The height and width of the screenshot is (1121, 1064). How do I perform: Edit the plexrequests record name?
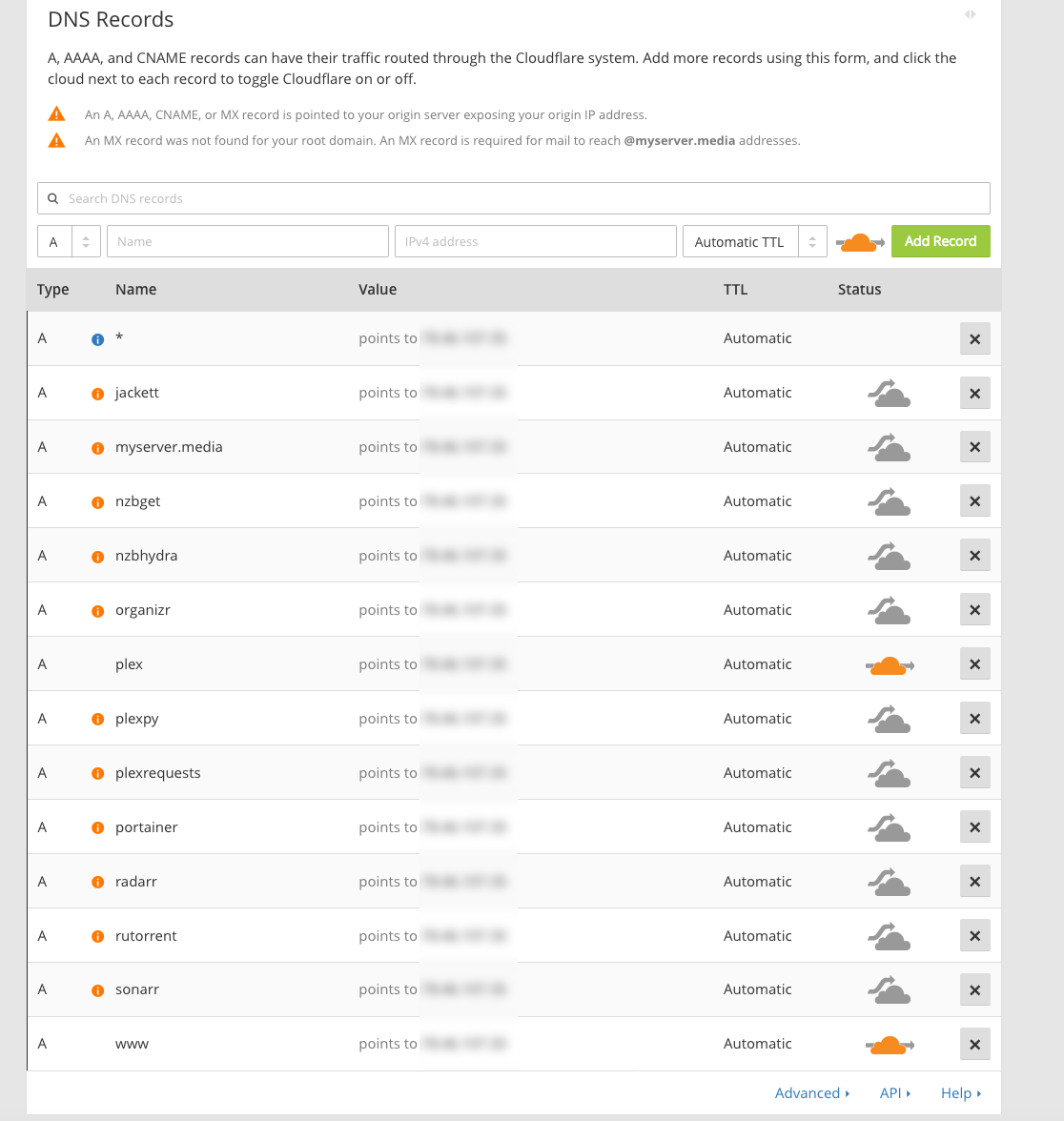[x=158, y=773]
